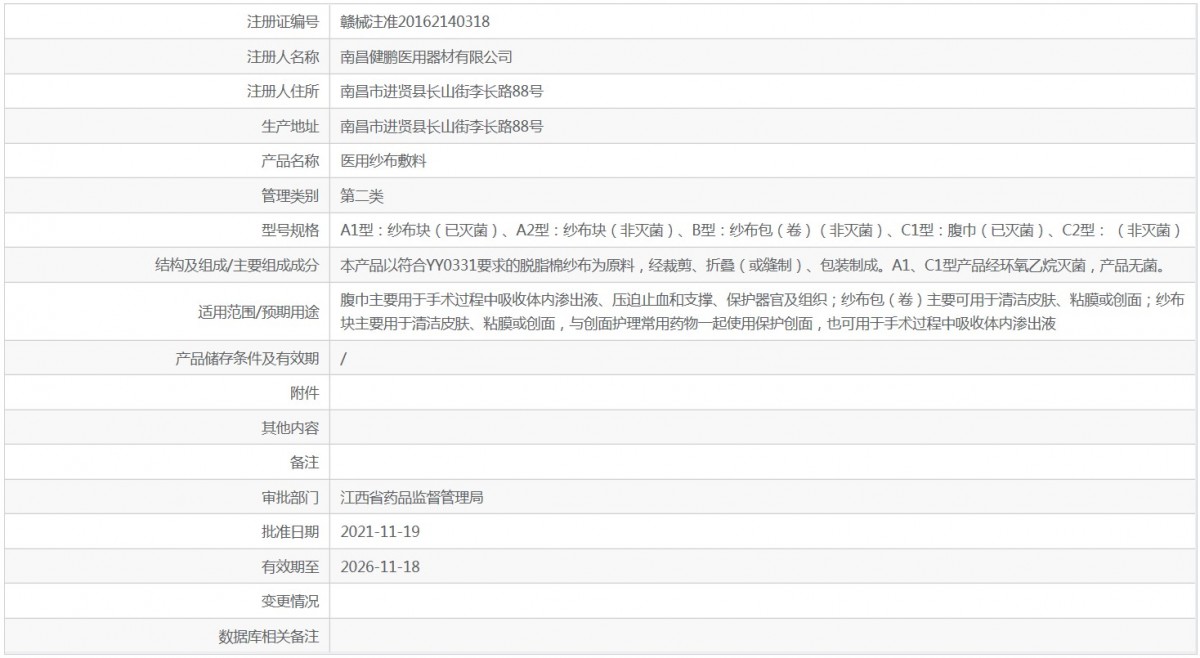
Task: Select the intended use paragraph starting with 腹巾主要用于
Action: 764,311
